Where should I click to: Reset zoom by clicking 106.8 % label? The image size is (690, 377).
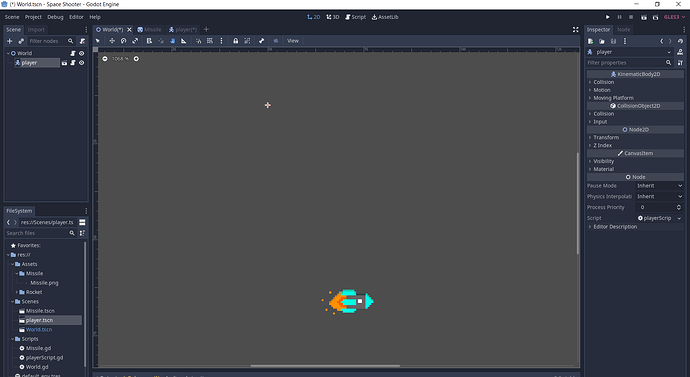[120, 59]
